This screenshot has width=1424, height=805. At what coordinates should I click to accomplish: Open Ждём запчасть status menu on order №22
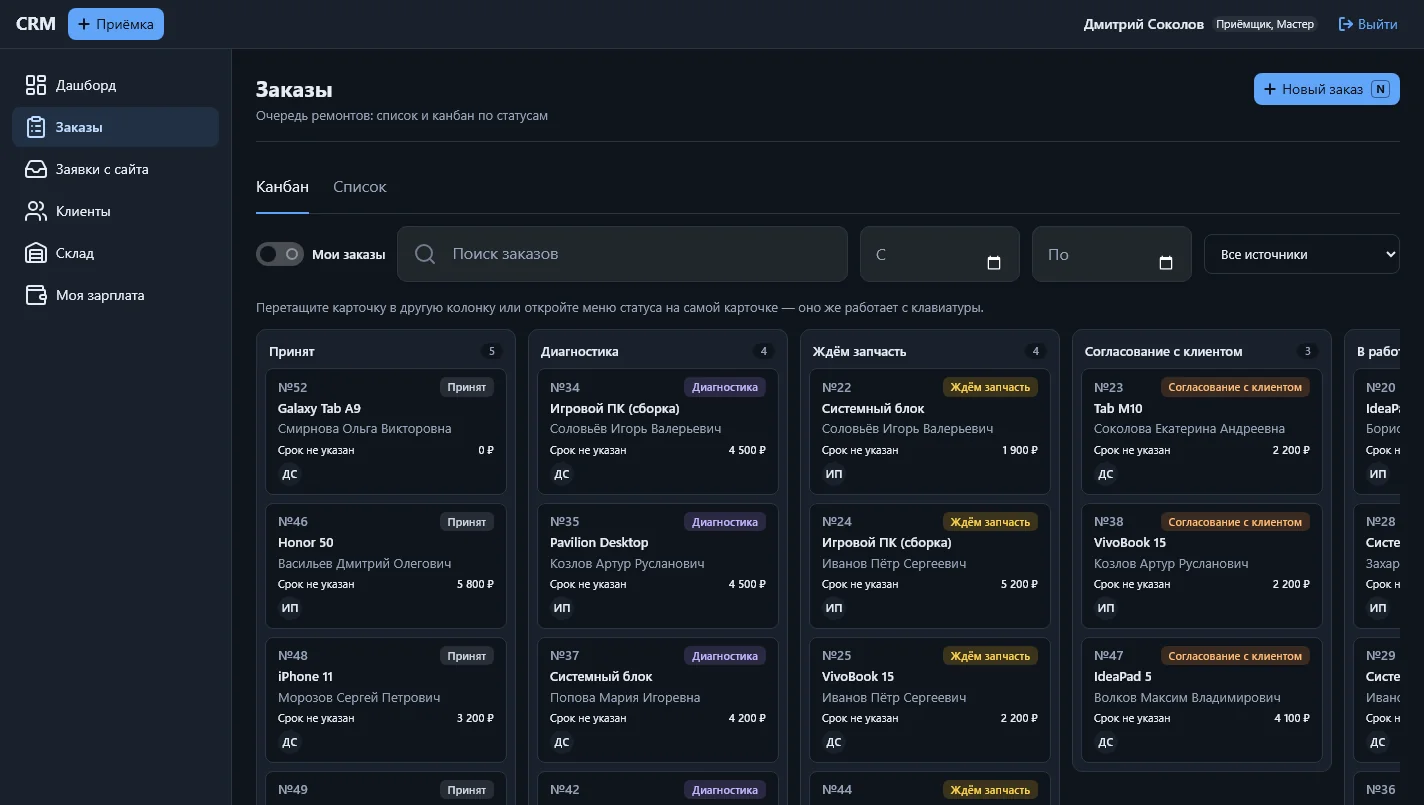click(990, 387)
